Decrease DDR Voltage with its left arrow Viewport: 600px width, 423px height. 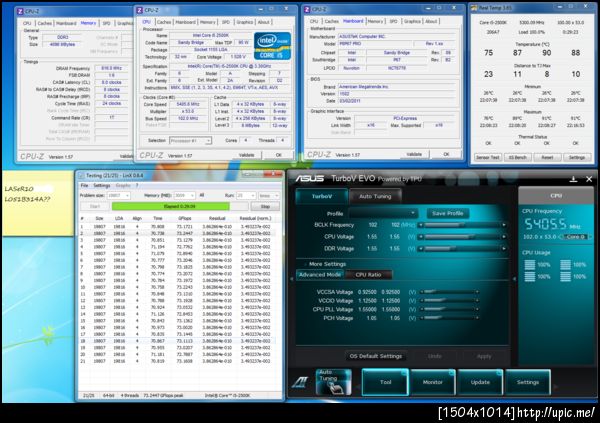tap(421, 249)
